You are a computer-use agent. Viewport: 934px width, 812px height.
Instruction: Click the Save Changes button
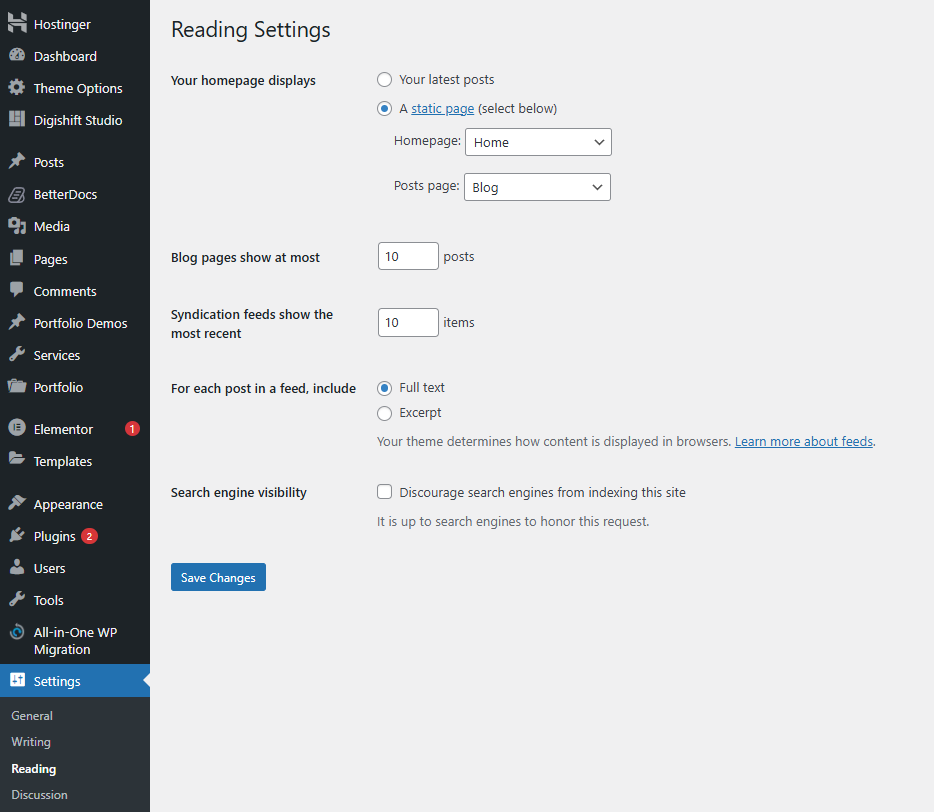pyautogui.click(x=218, y=577)
